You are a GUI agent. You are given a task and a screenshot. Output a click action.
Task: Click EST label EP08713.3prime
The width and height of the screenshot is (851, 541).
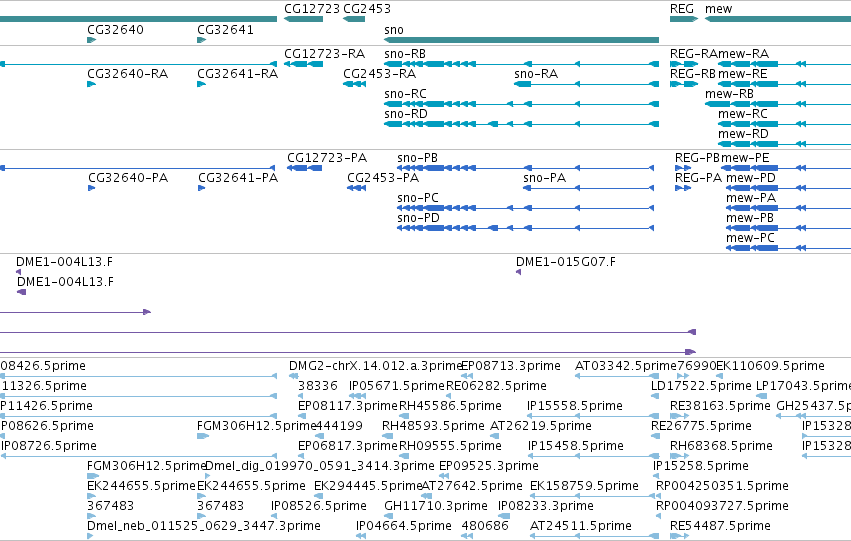pos(511,366)
